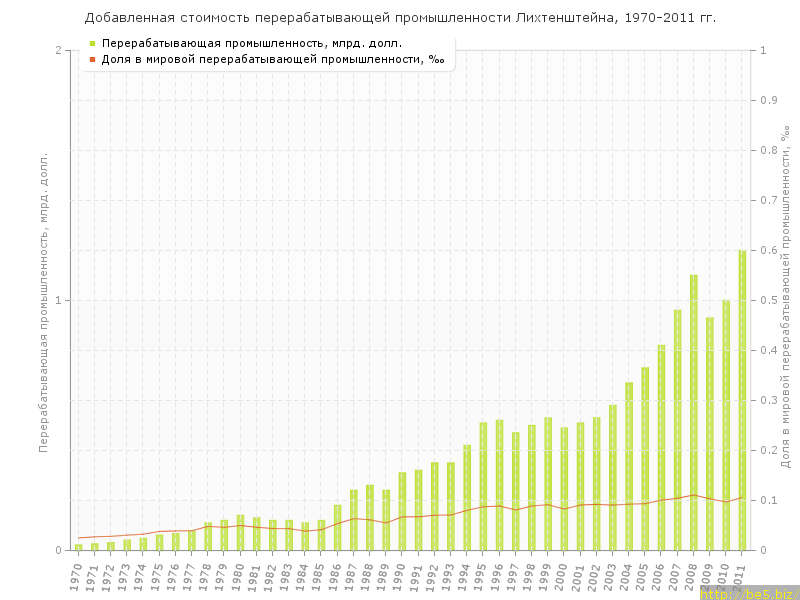
Task: Select the bar for year 1995
Action: click(x=483, y=486)
